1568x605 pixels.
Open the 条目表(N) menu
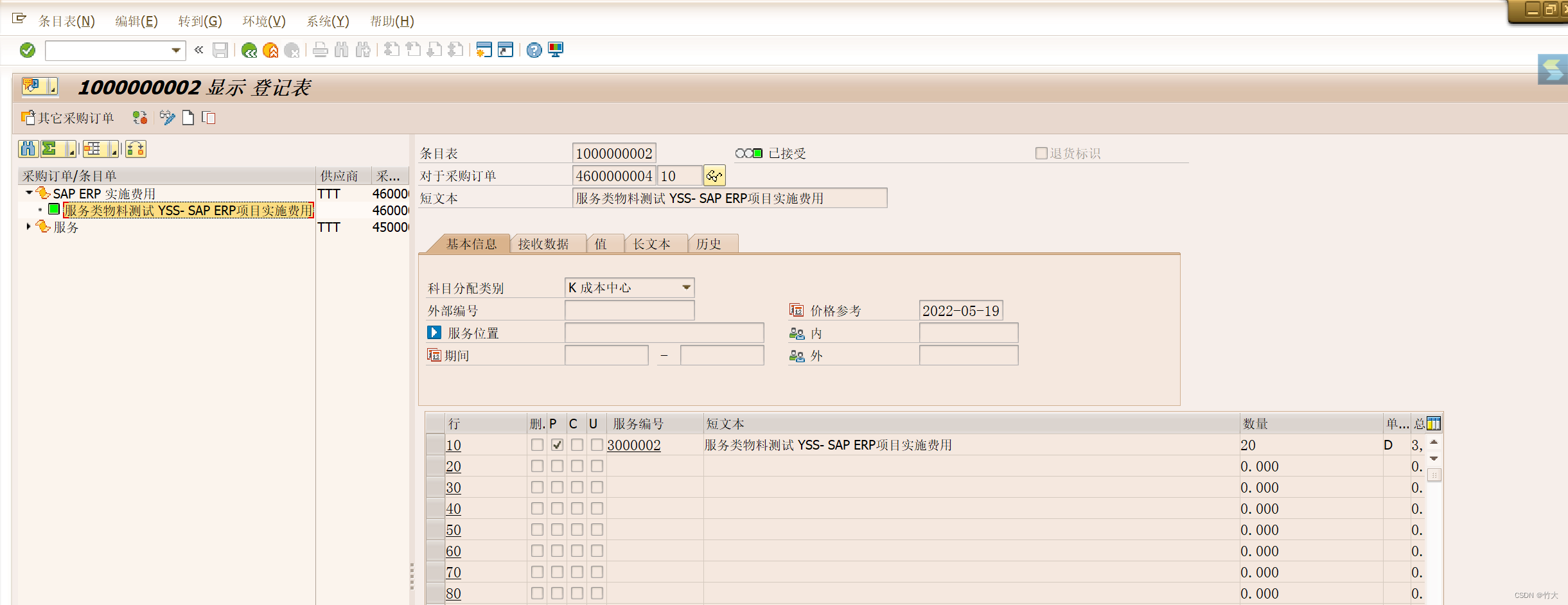(66, 21)
